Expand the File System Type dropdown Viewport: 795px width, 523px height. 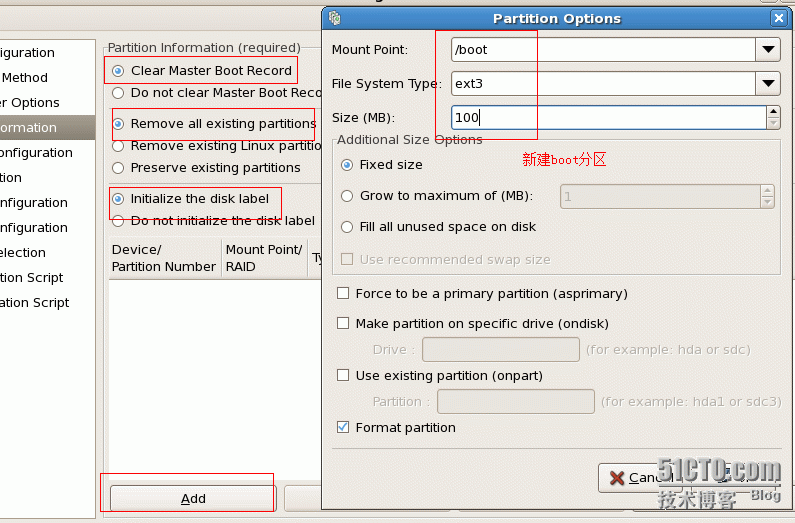[768, 83]
